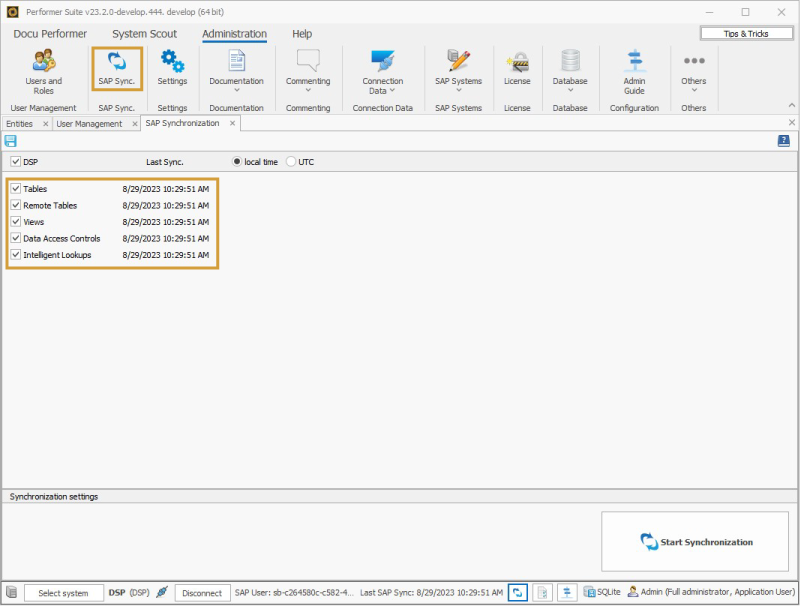Close the Entities tab

pyautogui.click(x=46, y=124)
